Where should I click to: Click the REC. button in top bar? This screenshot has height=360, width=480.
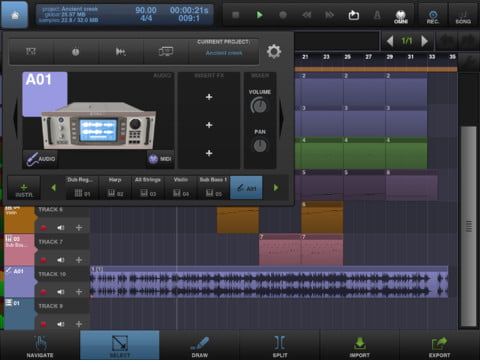[x=433, y=16]
